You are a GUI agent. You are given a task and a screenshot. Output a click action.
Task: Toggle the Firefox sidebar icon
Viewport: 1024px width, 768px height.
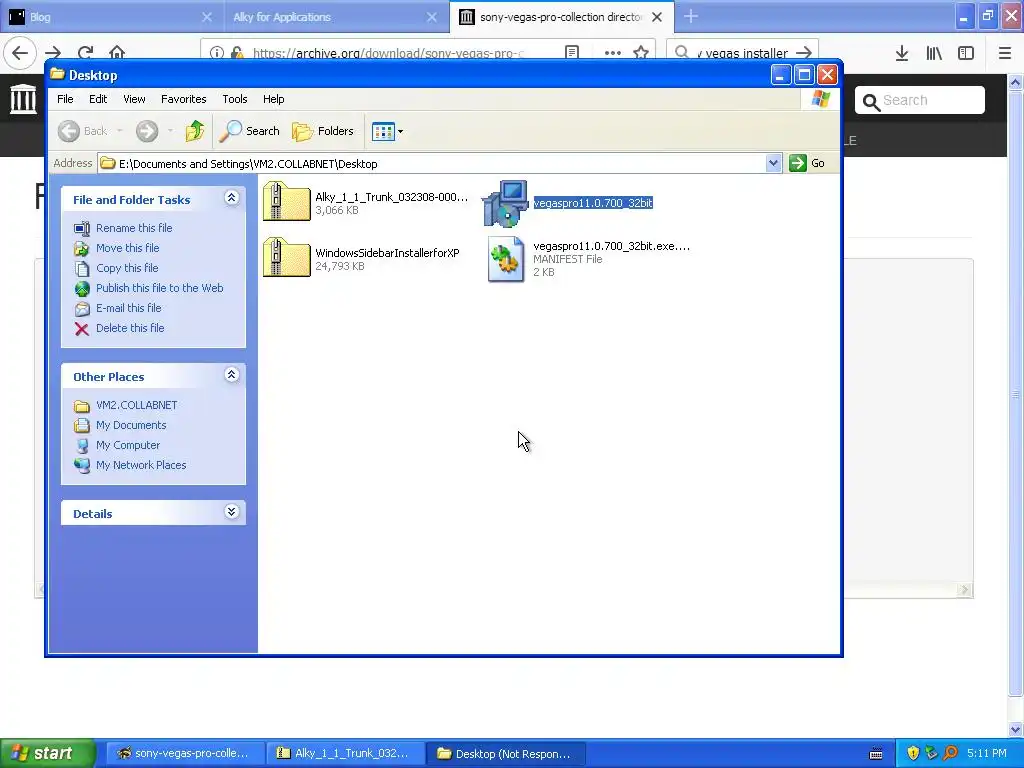tap(966, 53)
